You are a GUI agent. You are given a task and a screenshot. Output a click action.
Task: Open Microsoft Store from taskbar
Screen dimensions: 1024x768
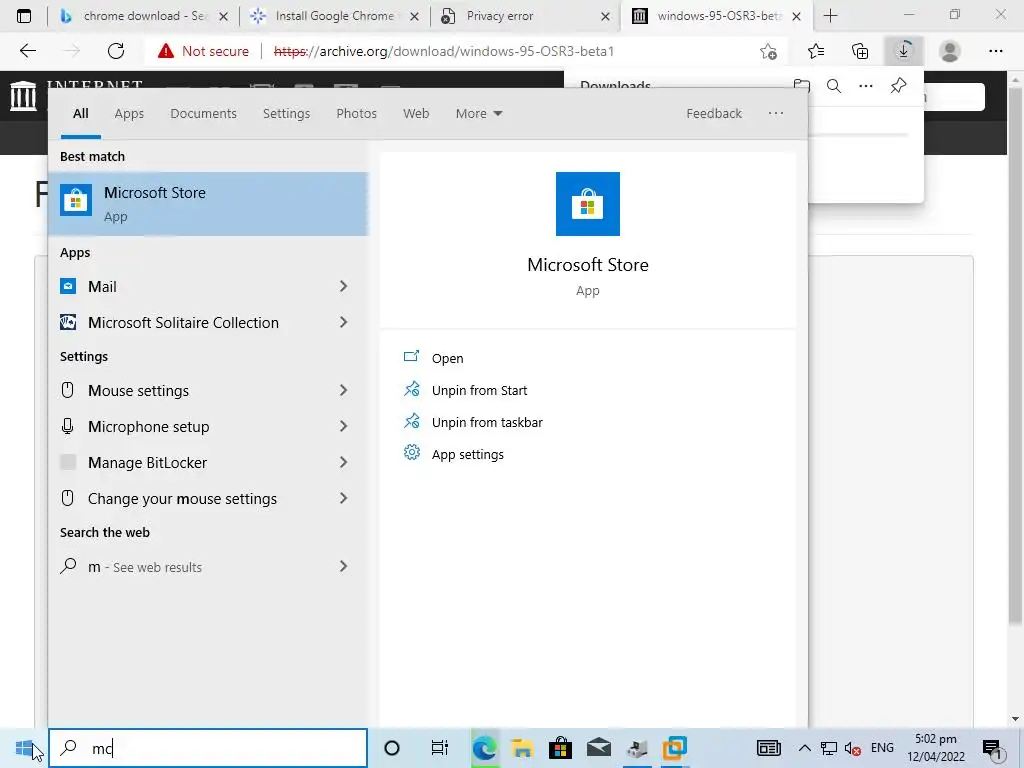[x=560, y=748]
